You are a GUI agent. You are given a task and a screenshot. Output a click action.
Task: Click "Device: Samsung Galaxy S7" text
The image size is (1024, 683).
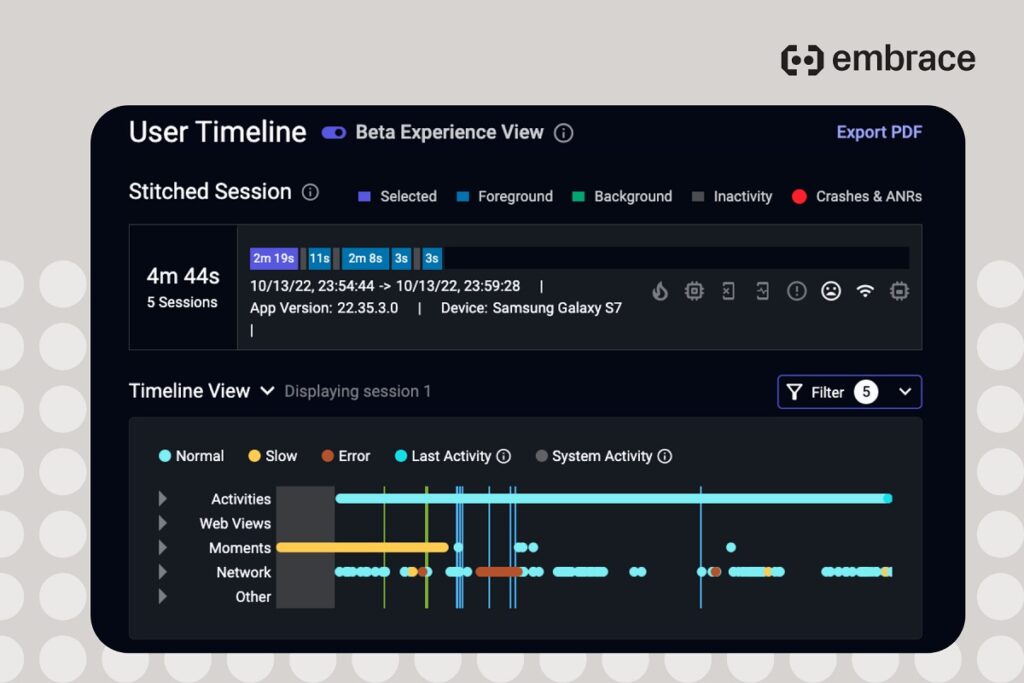point(531,308)
